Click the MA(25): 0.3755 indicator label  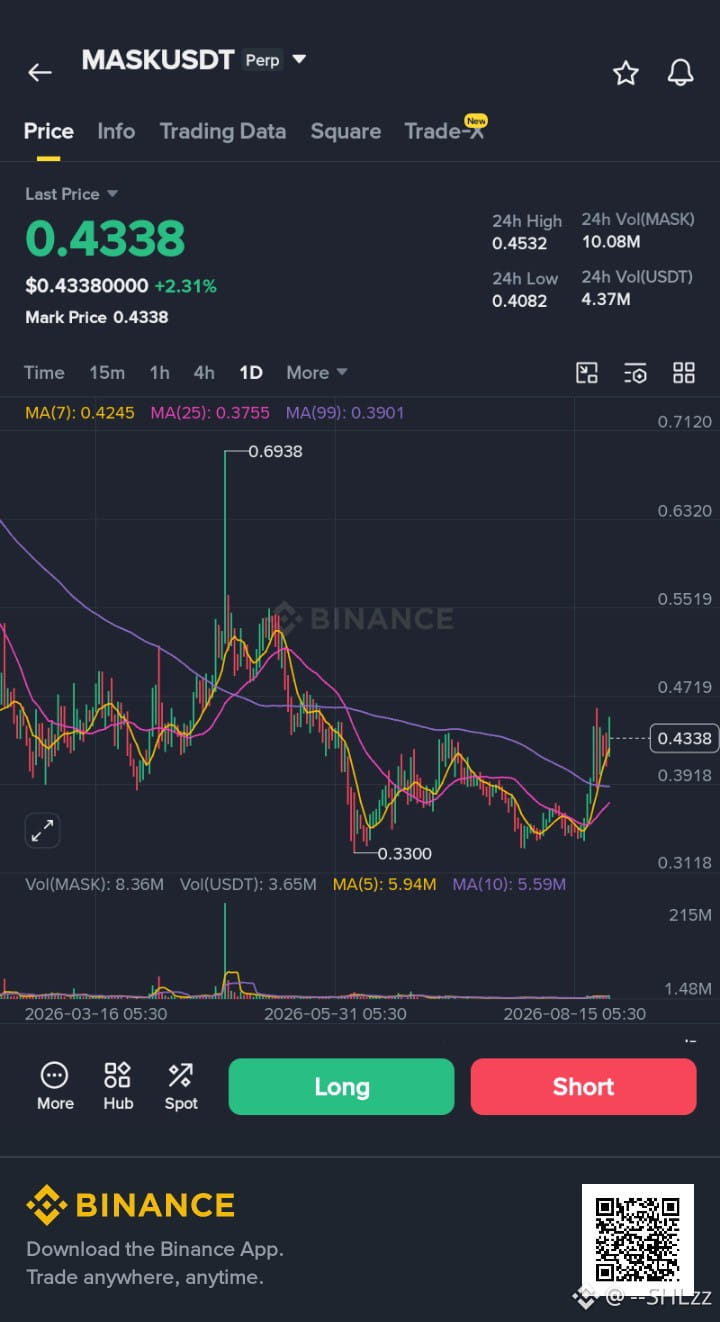click(x=210, y=412)
